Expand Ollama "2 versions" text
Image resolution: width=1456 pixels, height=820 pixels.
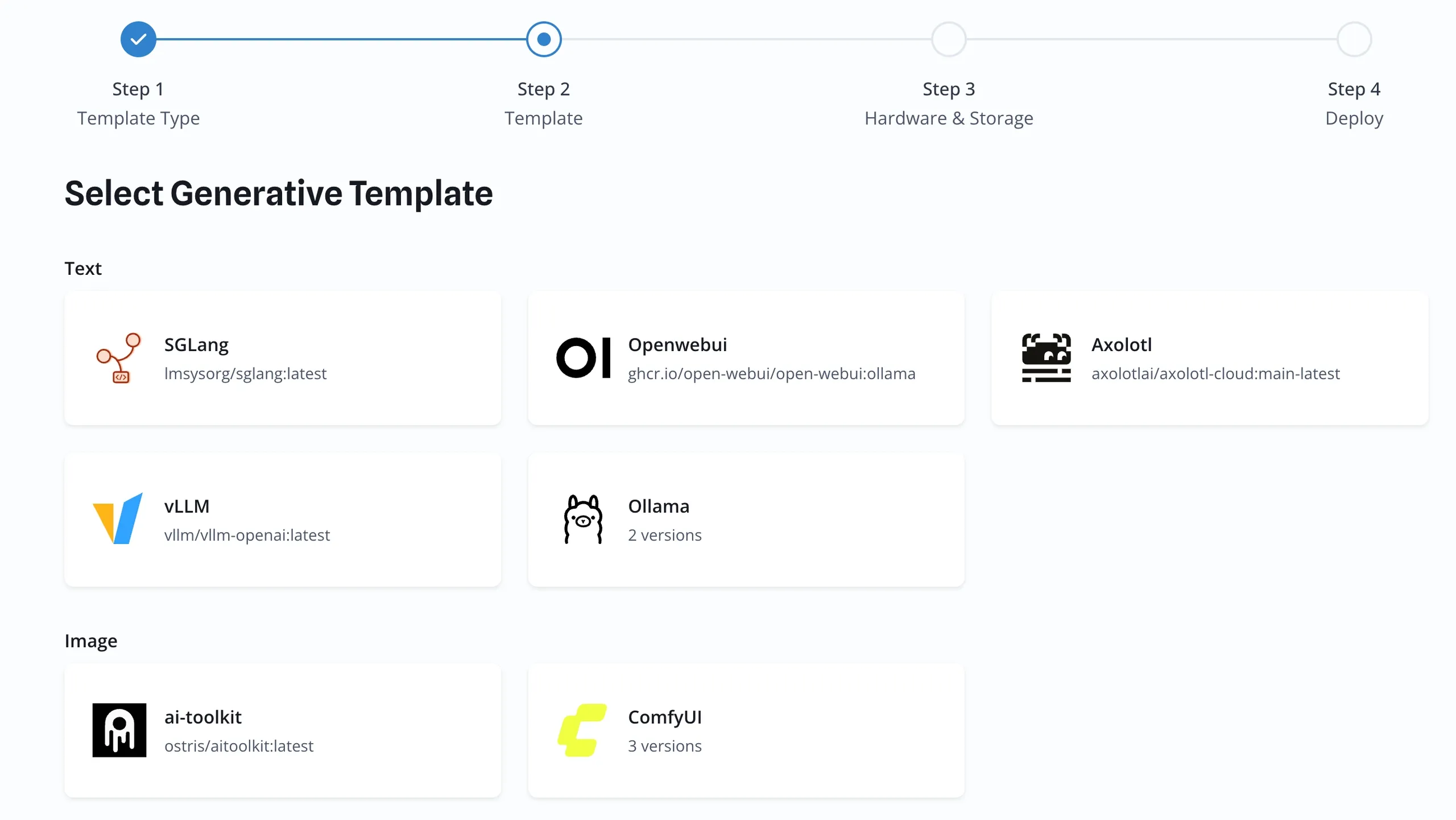(665, 535)
